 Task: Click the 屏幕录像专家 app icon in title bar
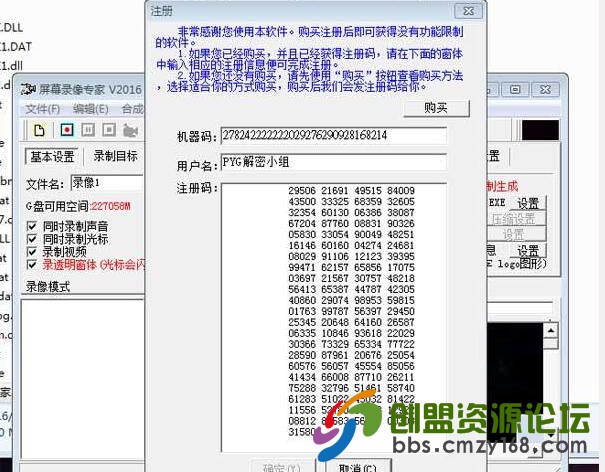[x=28, y=89]
